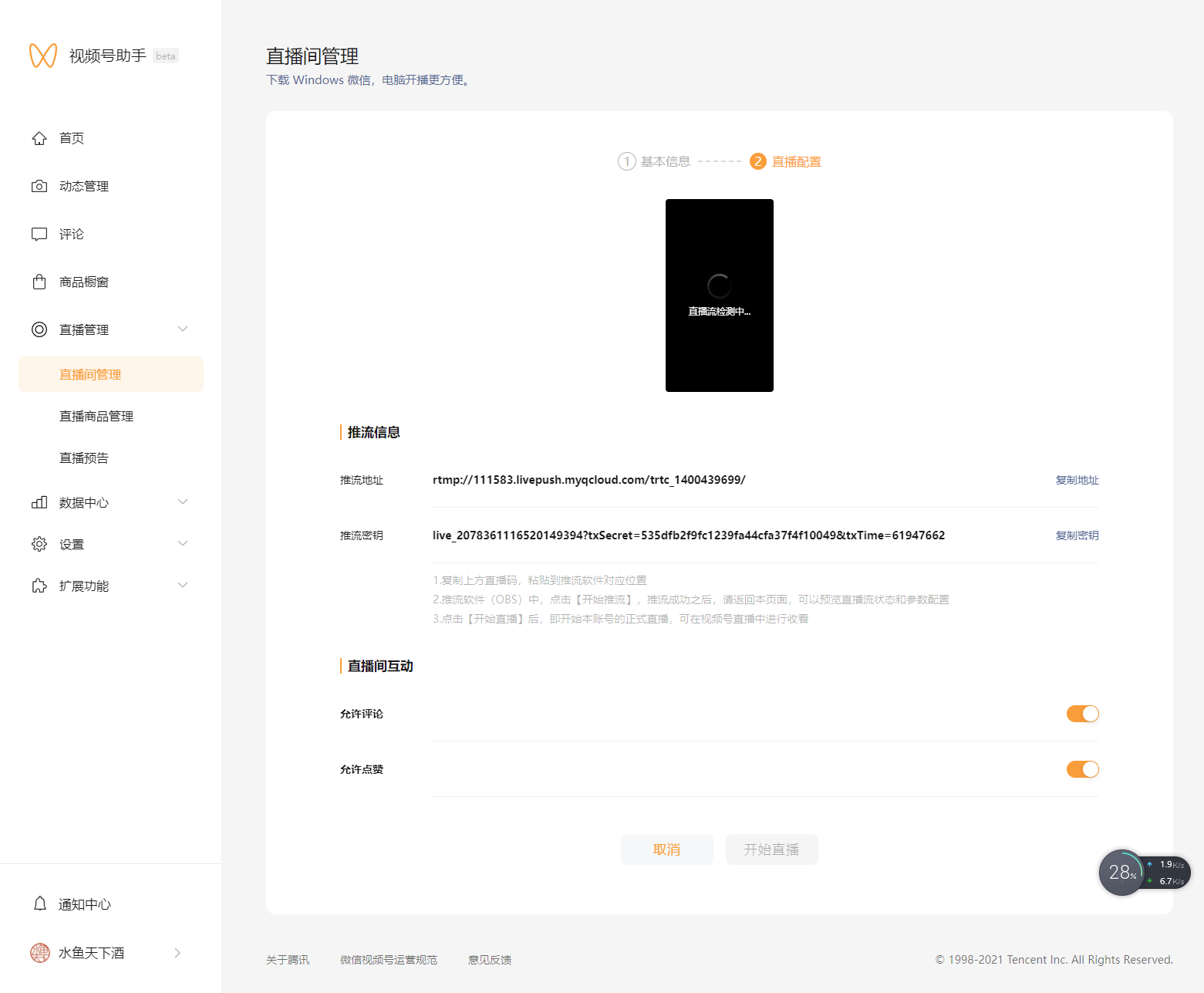Click the 扩展功能 puzzle icon
The width and height of the screenshot is (1204, 993).
[39, 586]
